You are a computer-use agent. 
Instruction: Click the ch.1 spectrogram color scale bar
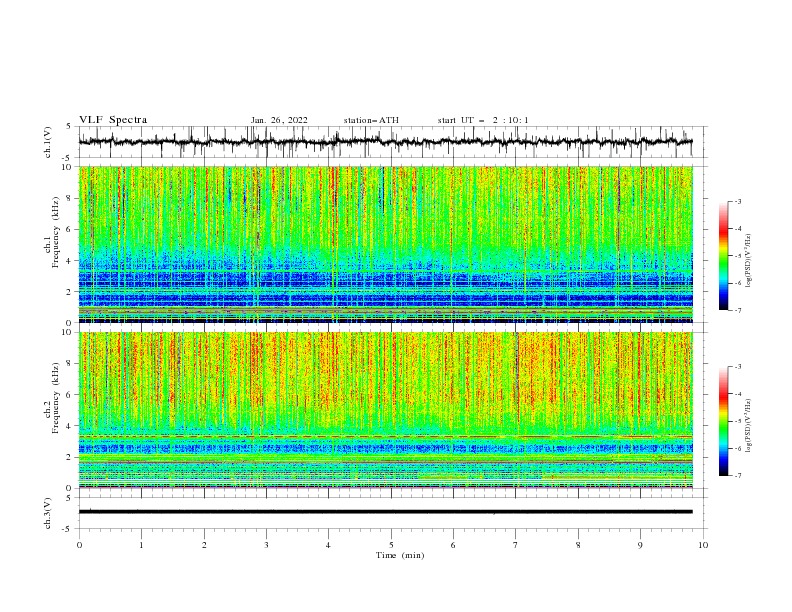[724, 256]
